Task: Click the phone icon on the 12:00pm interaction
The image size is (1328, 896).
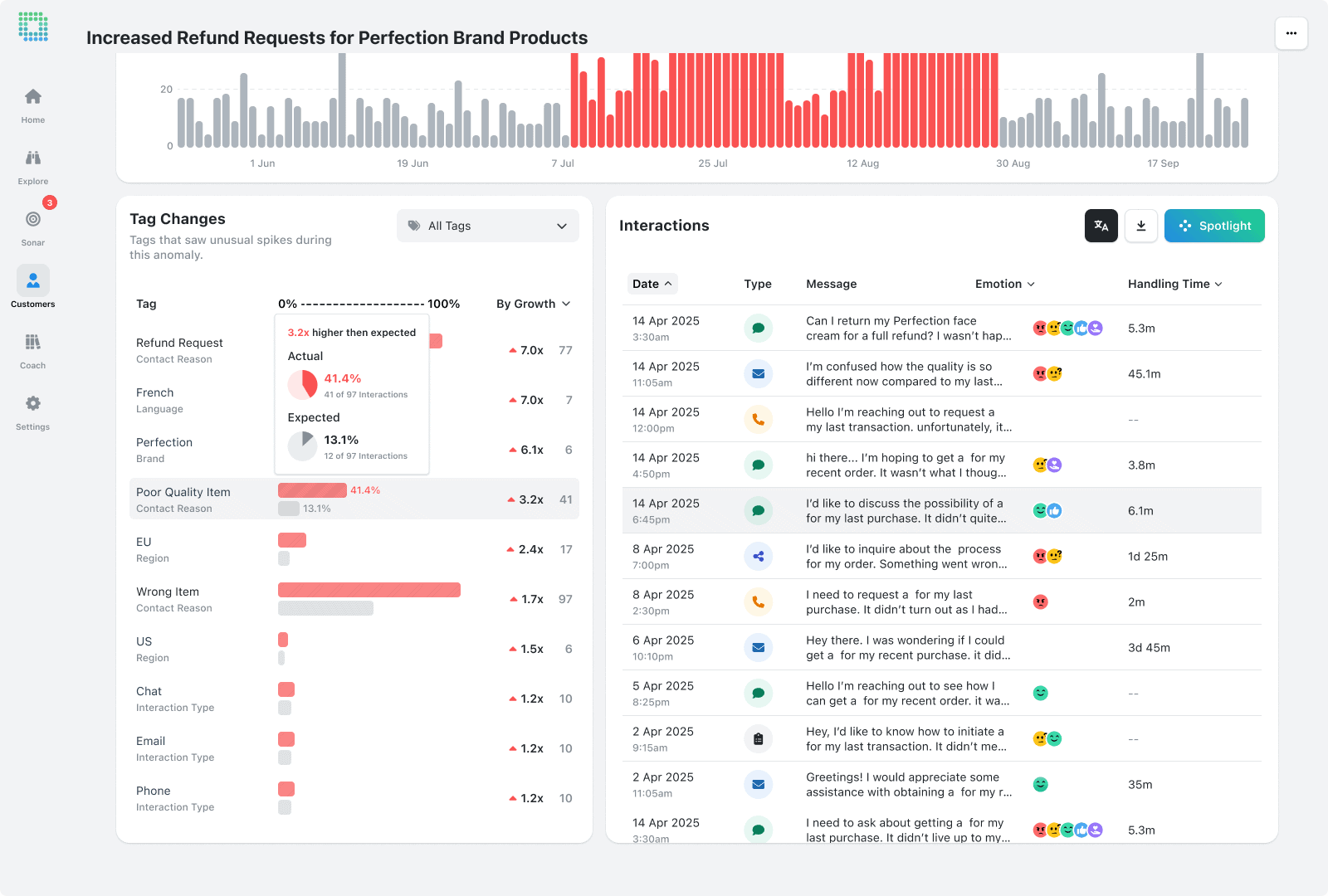Action: point(758,419)
